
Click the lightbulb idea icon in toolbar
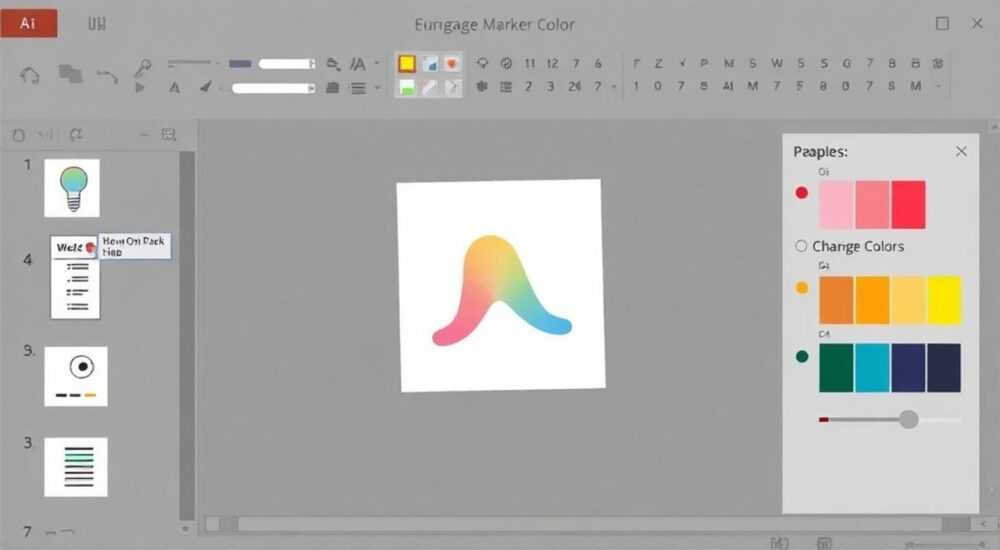[482, 63]
